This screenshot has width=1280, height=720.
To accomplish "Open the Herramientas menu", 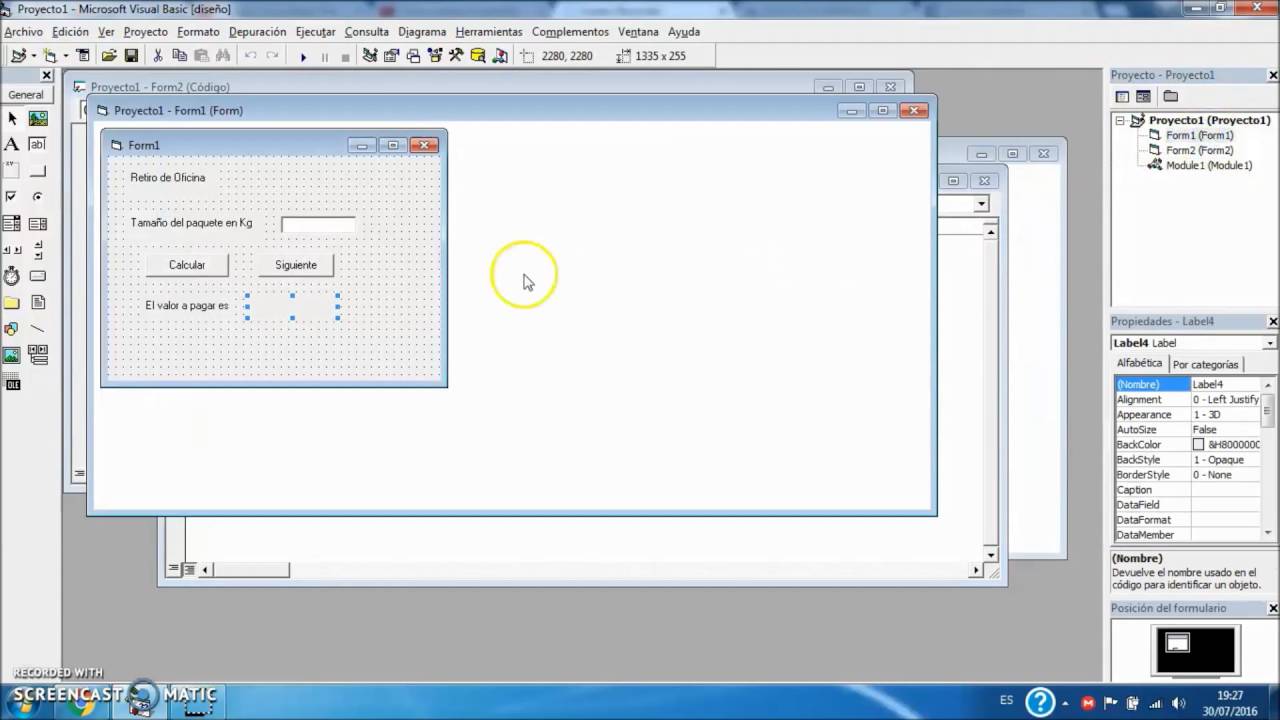I will click(x=489, y=32).
